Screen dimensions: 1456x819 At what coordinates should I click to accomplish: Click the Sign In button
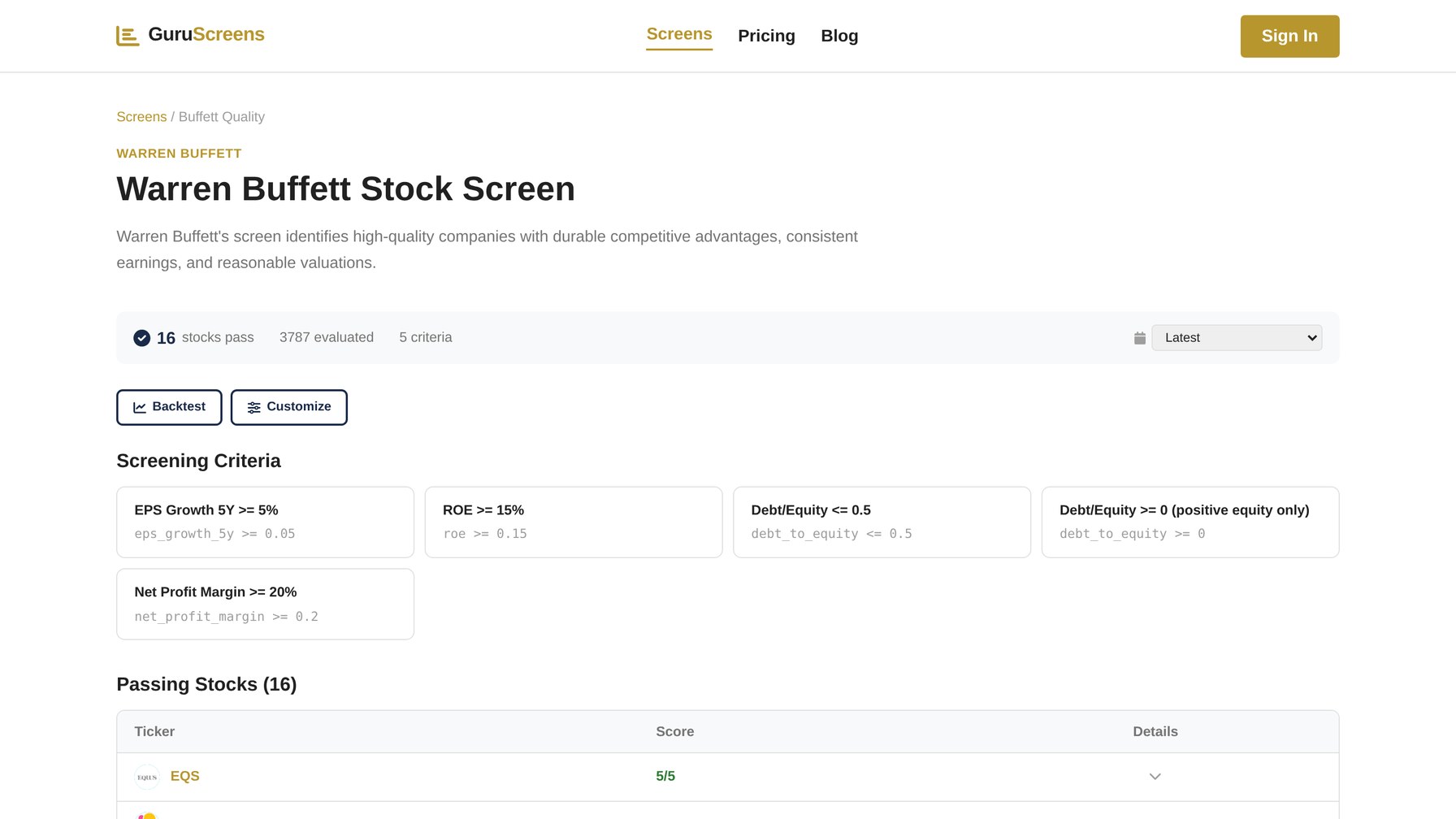(1289, 37)
